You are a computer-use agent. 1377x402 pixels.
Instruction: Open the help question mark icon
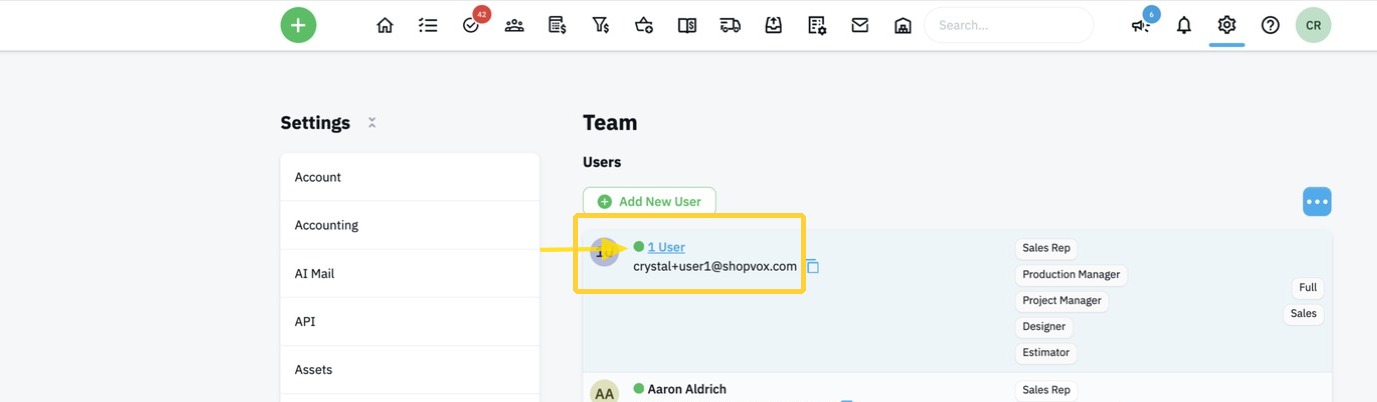[1270, 26]
